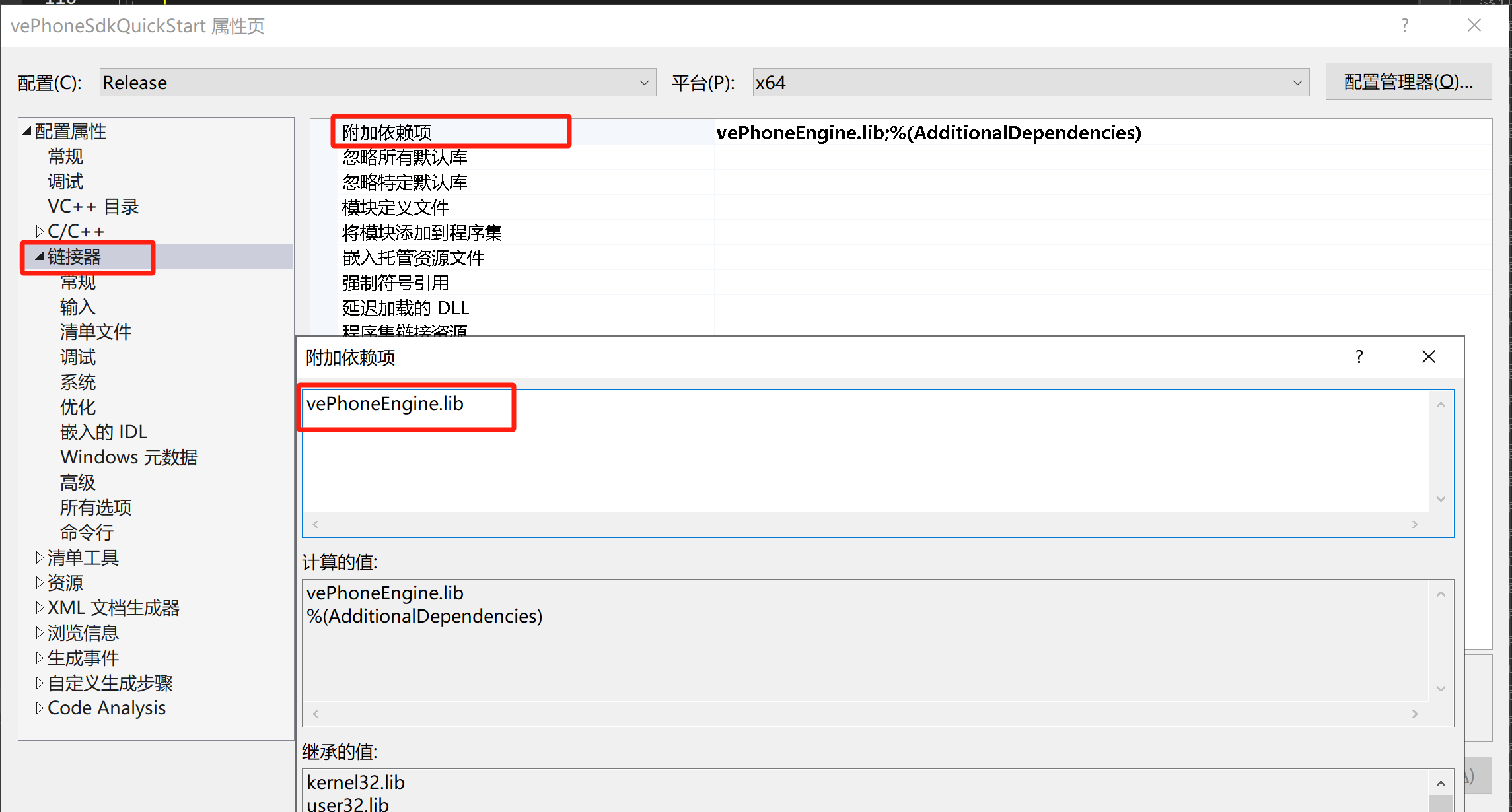Close the 附加依赖项 edit dialog

click(1428, 357)
